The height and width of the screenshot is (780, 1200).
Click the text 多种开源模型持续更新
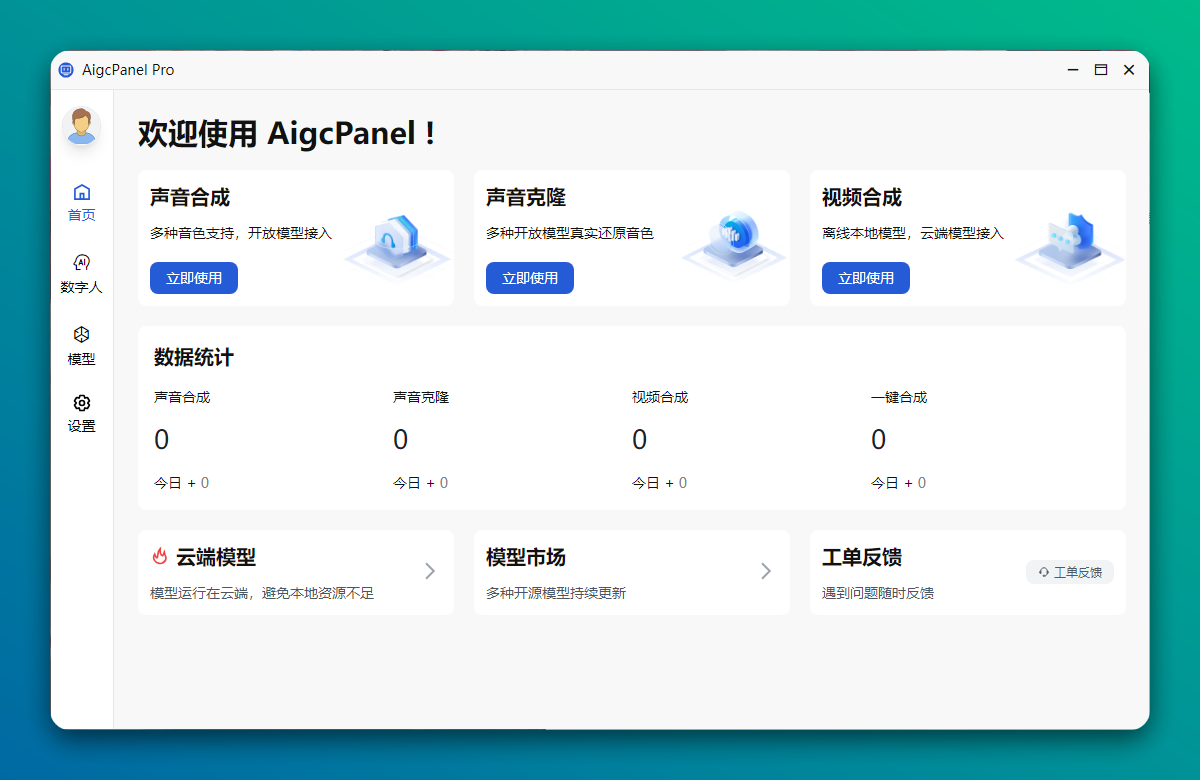pos(556,593)
